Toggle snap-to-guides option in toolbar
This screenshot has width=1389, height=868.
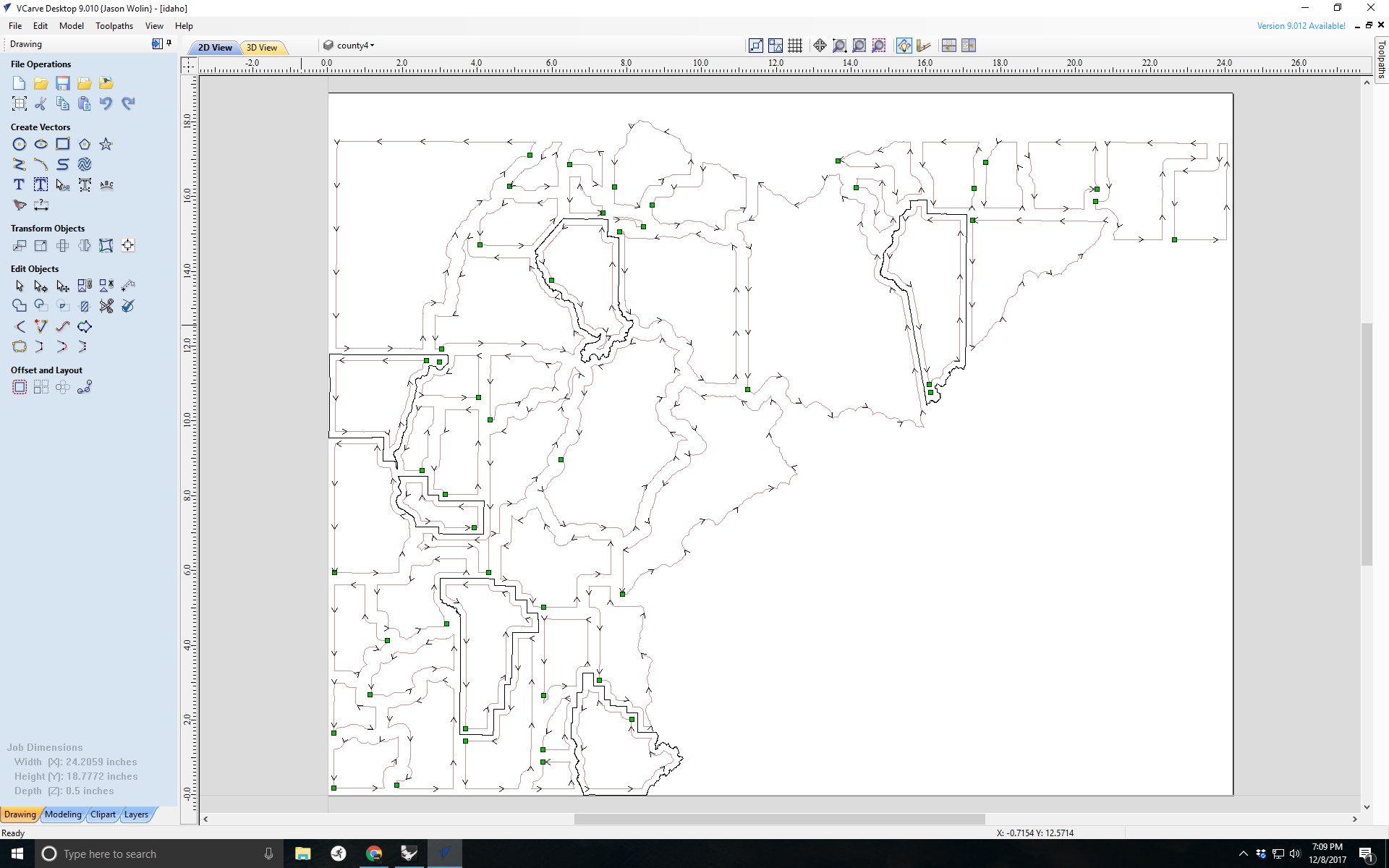tap(776, 46)
